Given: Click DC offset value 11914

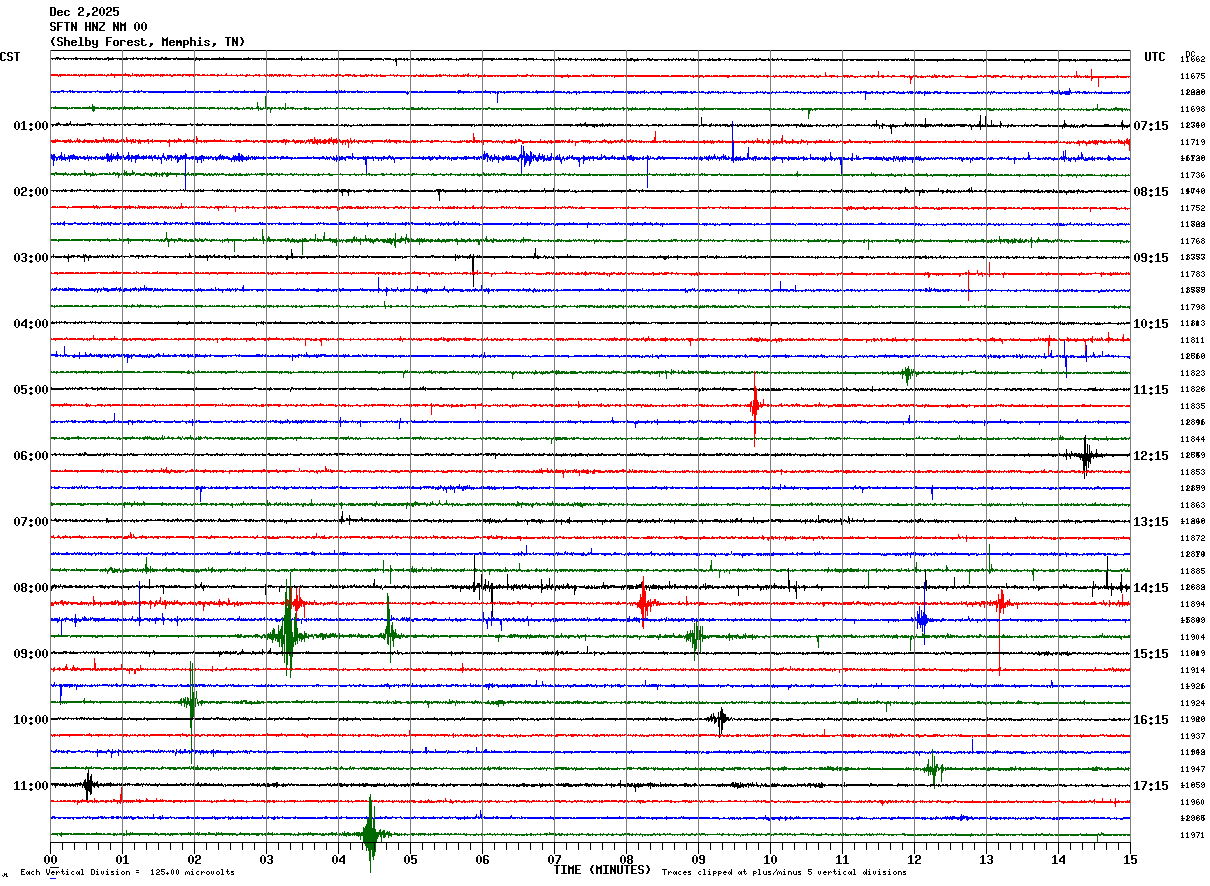Looking at the screenshot, I should tap(1192, 670).
